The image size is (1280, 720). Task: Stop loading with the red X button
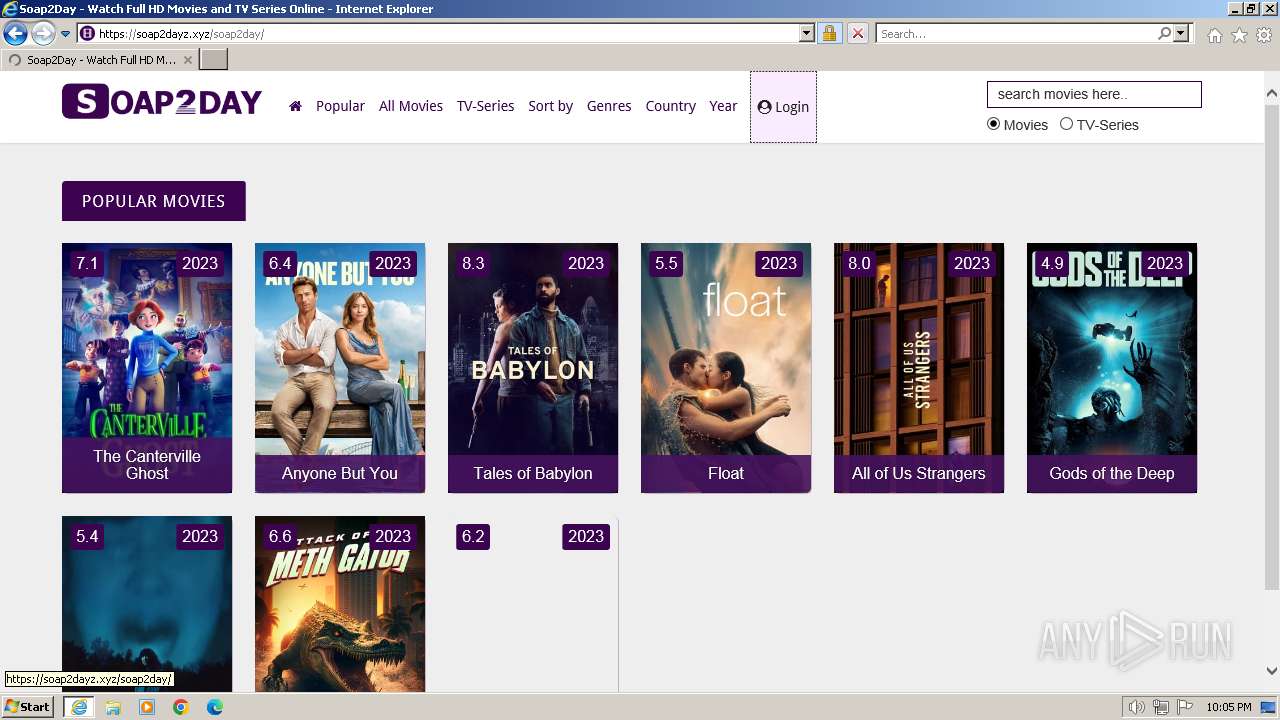pyautogui.click(x=857, y=34)
